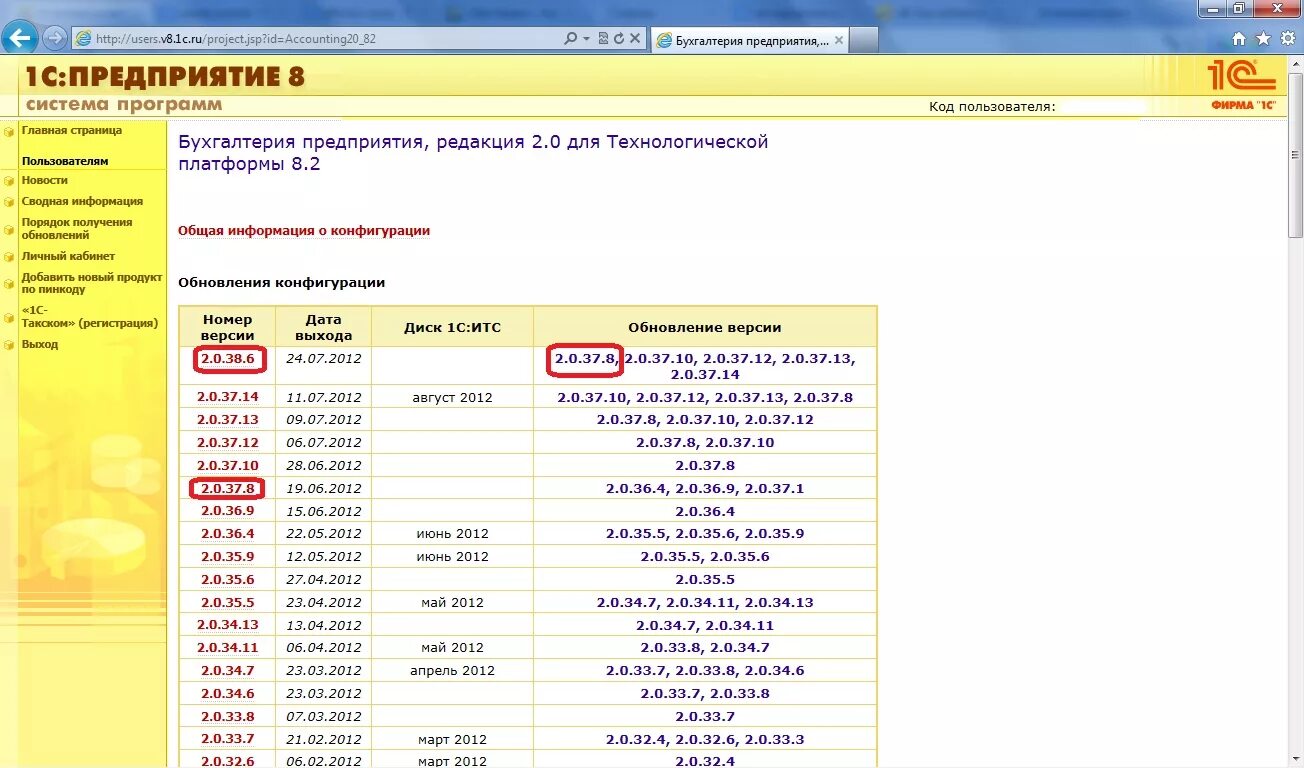Refresh the page with the reload icon
The height and width of the screenshot is (768, 1304).
619,39
